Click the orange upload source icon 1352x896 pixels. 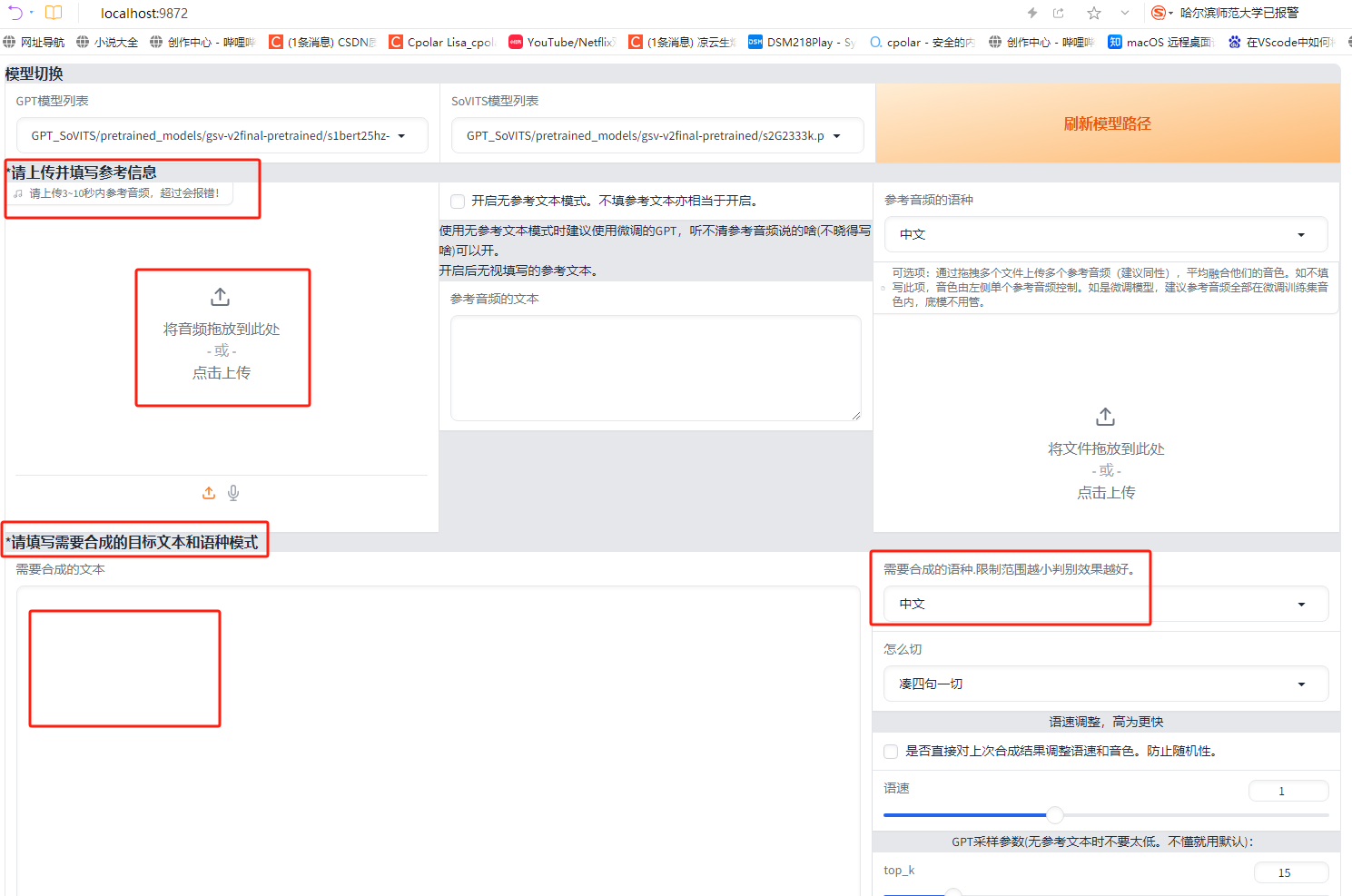[x=209, y=493]
